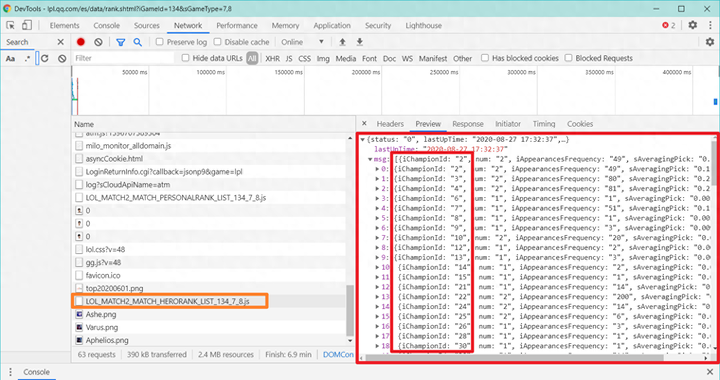Select the inspect element cursor icon
720x380 pixels.
point(11,25)
